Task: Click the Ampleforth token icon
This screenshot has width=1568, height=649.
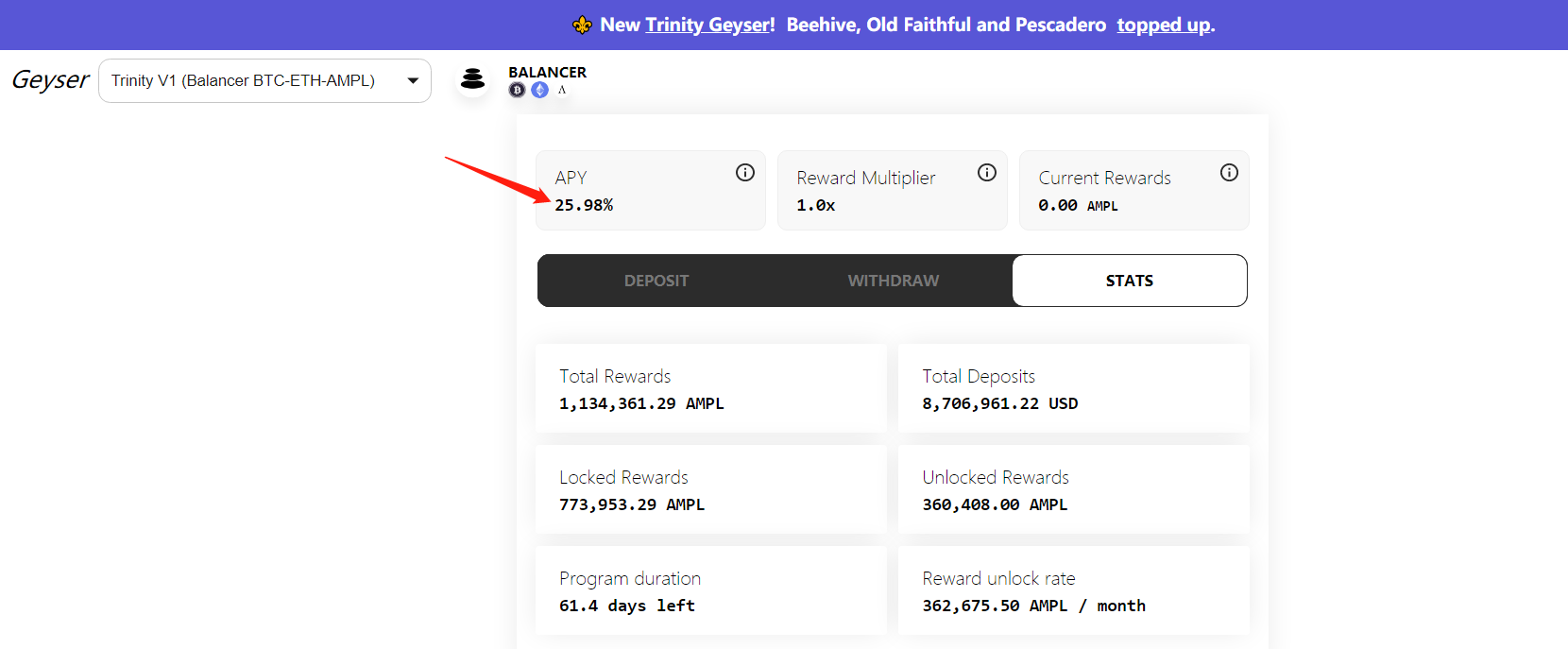Action: click(562, 90)
